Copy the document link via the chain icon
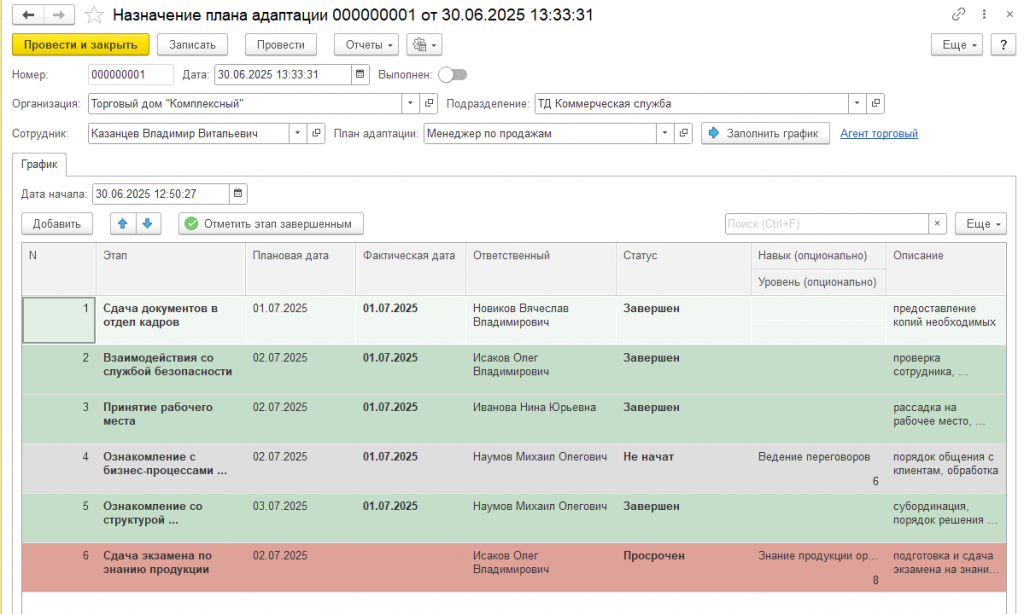1024x614 pixels. click(958, 14)
